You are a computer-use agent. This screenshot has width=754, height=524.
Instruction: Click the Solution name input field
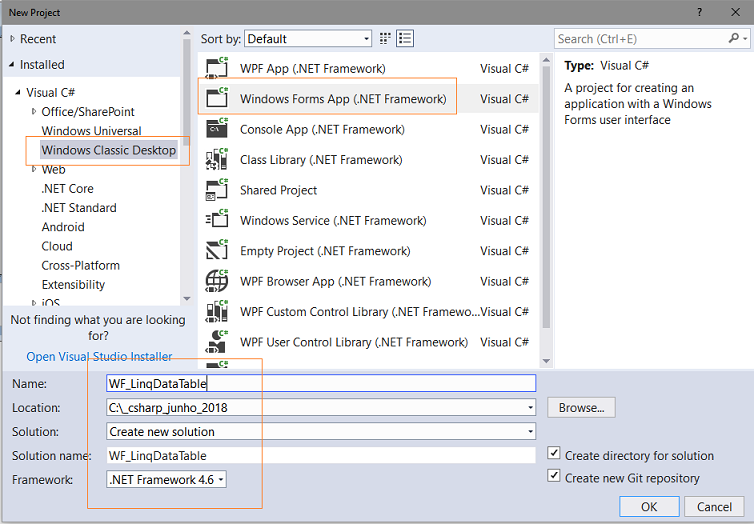click(321, 455)
